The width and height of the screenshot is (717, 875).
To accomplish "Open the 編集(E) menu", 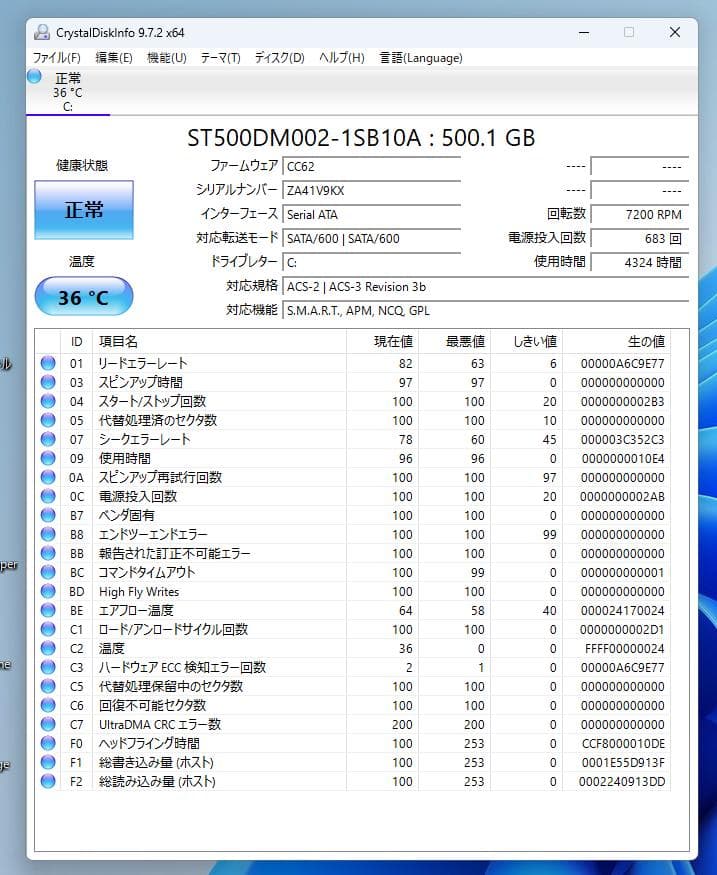I will pos(114,57).
